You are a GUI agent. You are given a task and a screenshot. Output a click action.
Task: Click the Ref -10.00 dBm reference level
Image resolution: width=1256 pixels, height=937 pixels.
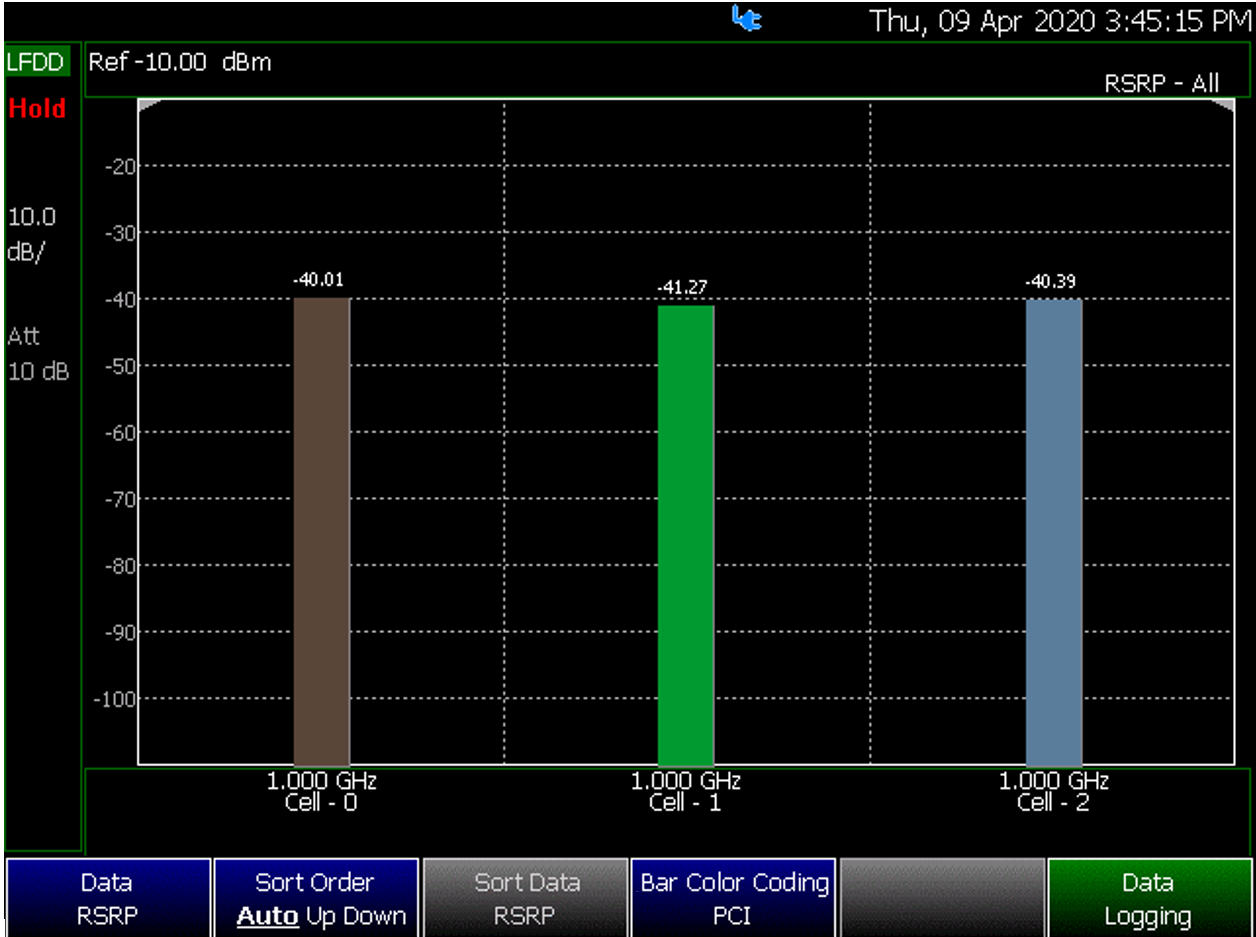(x=180, y=62)
